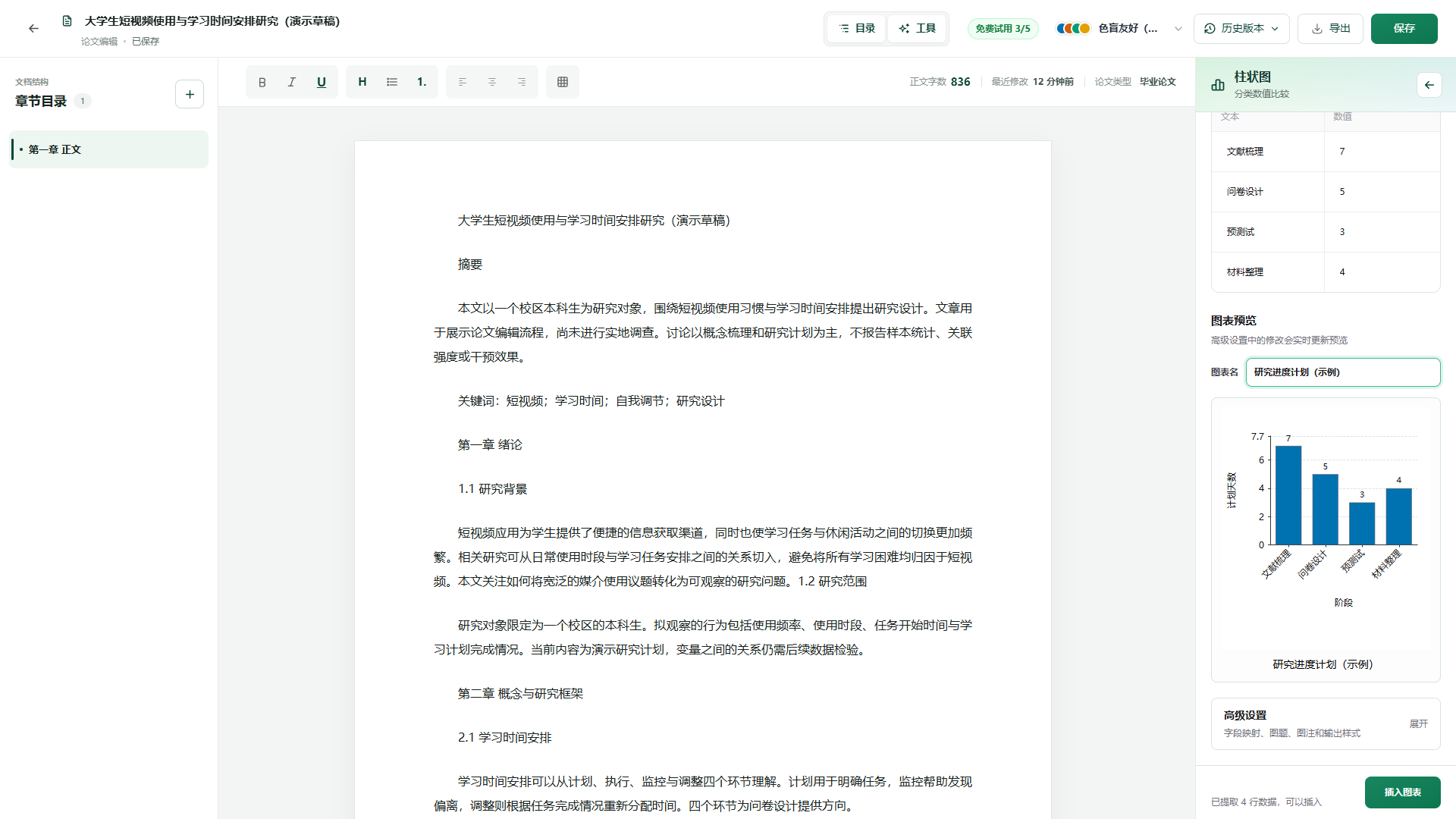Open the 色盲友好 color scheme dropdown

[x=1119, y=29]
